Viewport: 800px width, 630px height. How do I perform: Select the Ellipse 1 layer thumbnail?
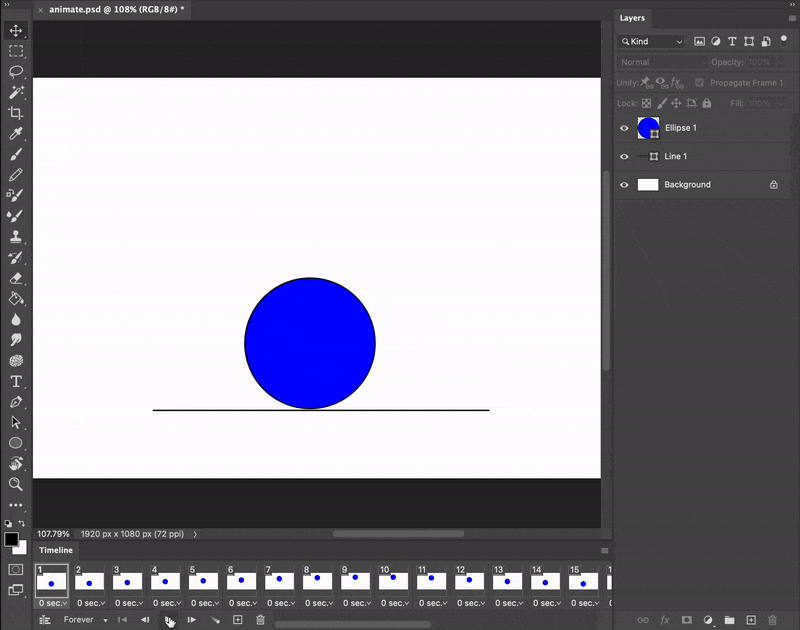649,128
